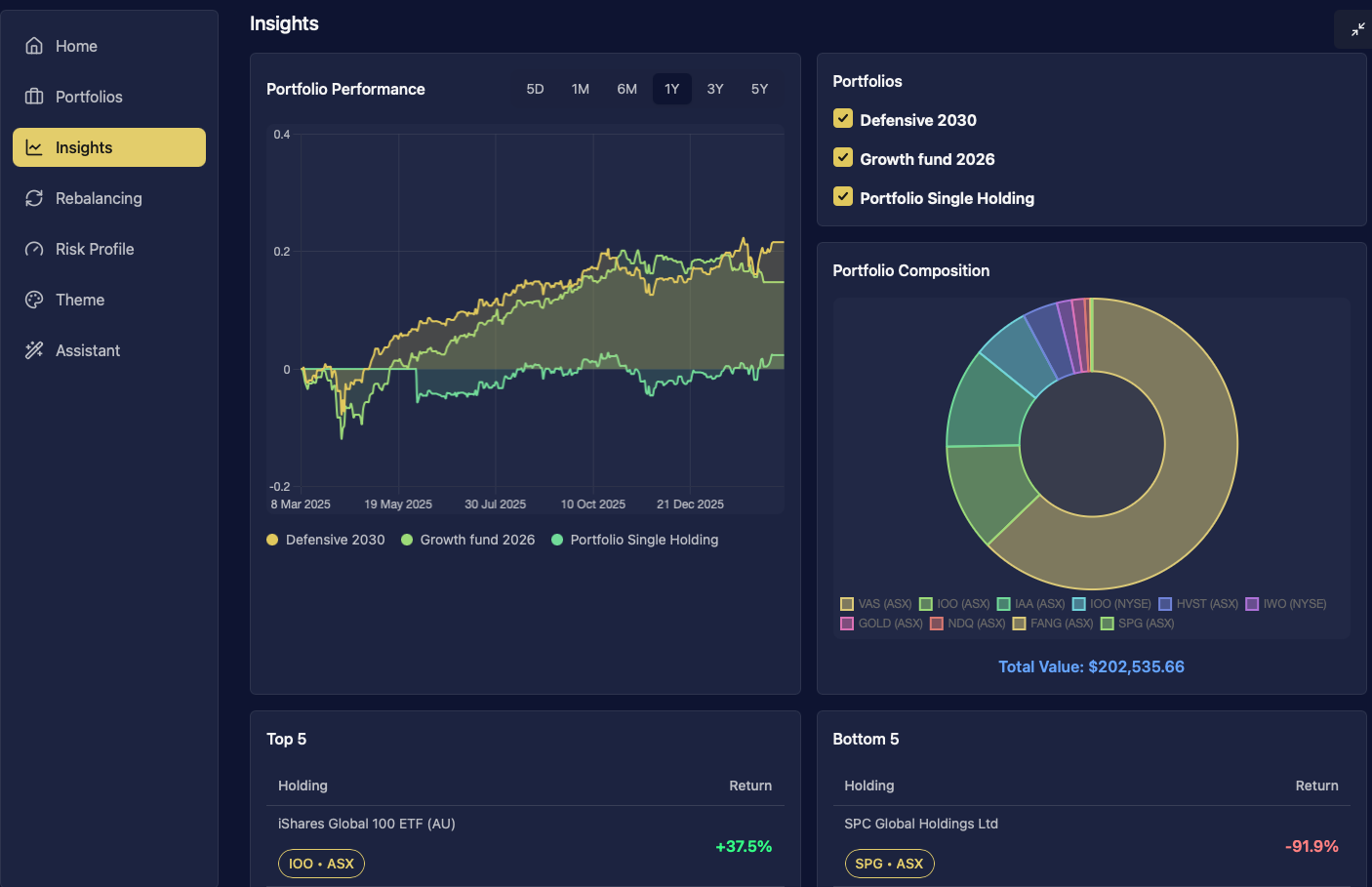Toggle the HVST (ASX) pie legend swatch

pos(1165,604)
